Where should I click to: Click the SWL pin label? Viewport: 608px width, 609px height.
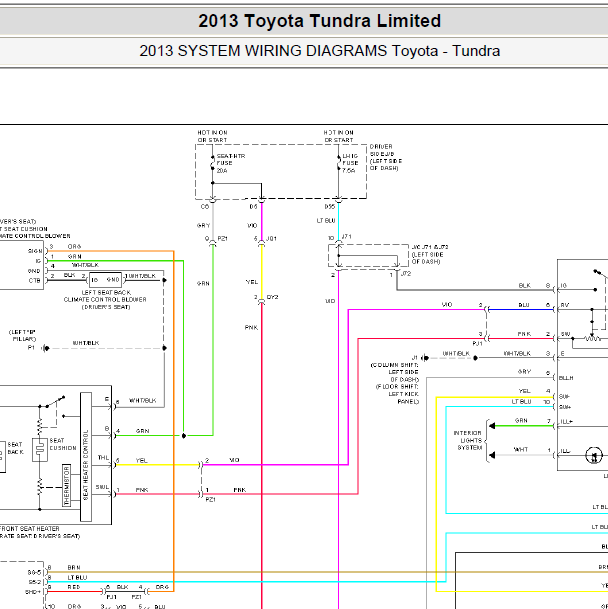click(102, 487)
